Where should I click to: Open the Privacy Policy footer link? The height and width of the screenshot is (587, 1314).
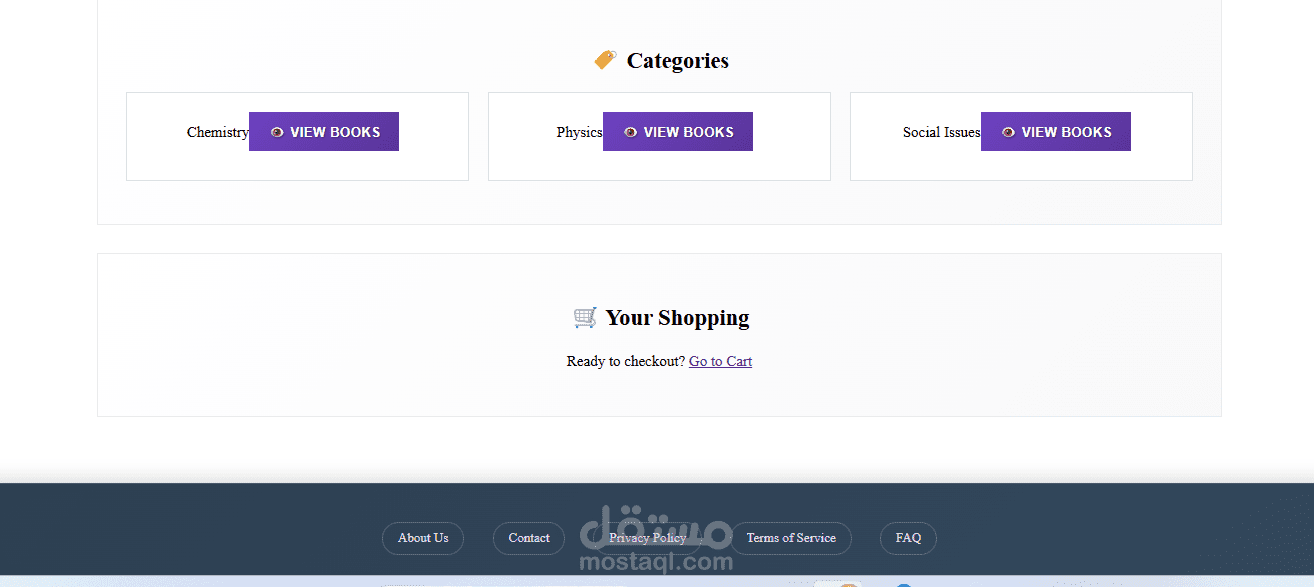pos(647,538)
